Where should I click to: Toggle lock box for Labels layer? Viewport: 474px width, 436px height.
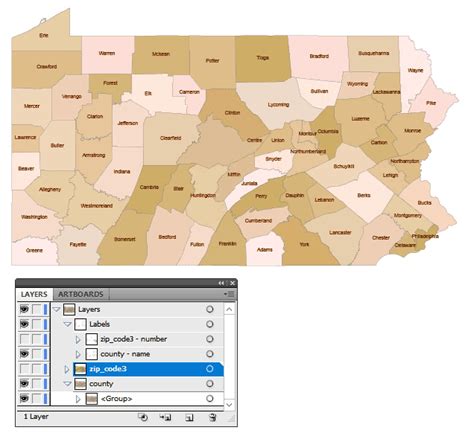36,324
